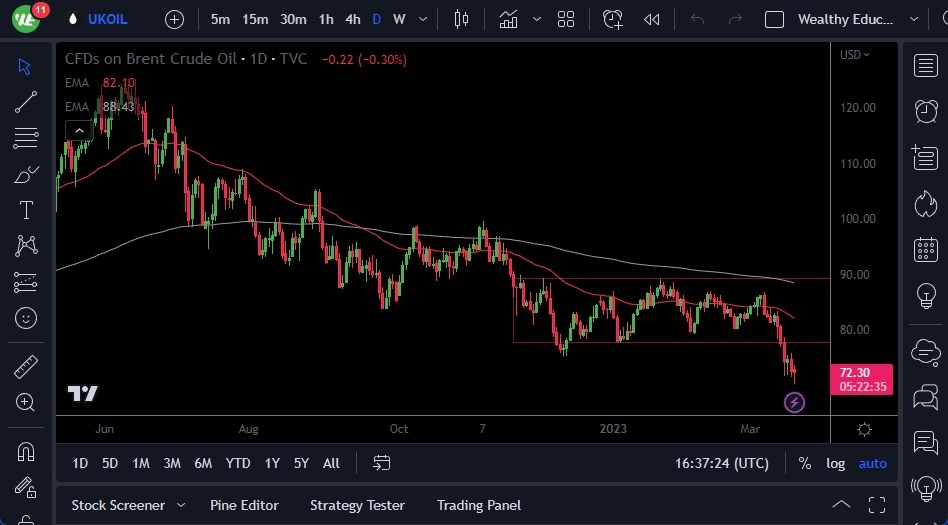Pick the measure ruler tool
The height and width of the screenshot is (525, 948).
(x=26, y=367)
